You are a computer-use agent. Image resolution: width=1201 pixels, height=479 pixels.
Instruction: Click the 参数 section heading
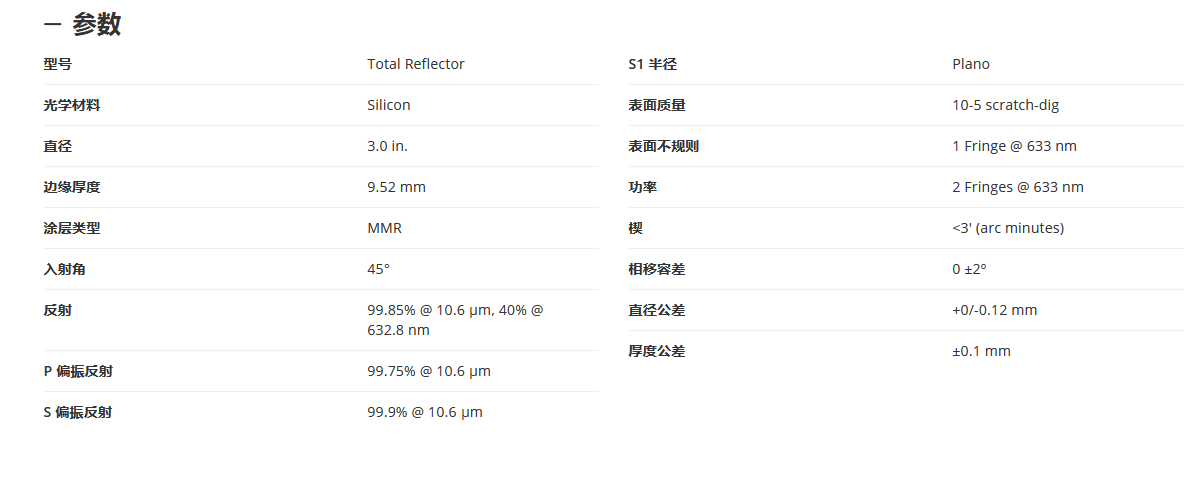pyautogui.click(x=96, y=25)
